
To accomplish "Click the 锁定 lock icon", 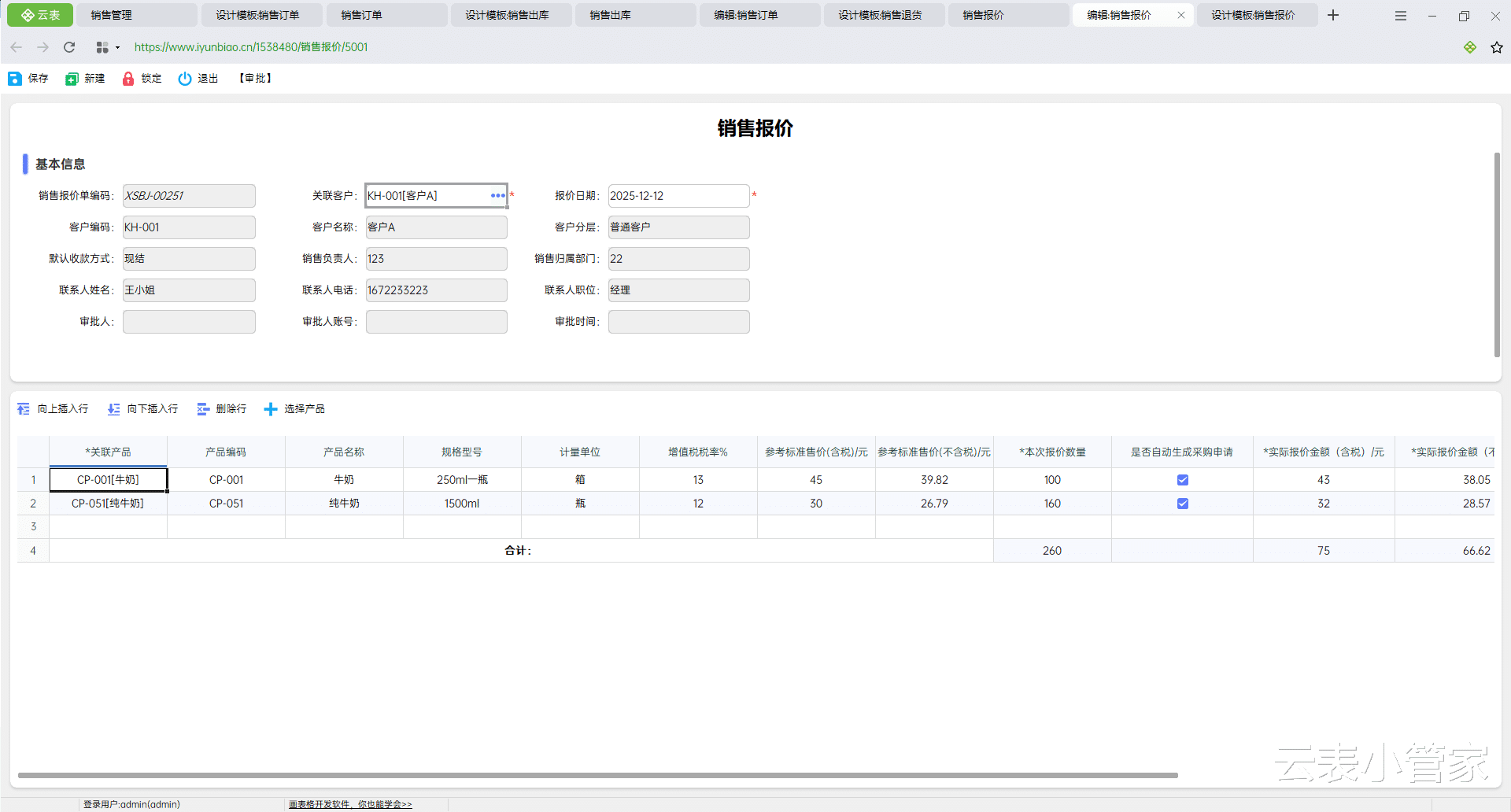I will coord(128,79).
